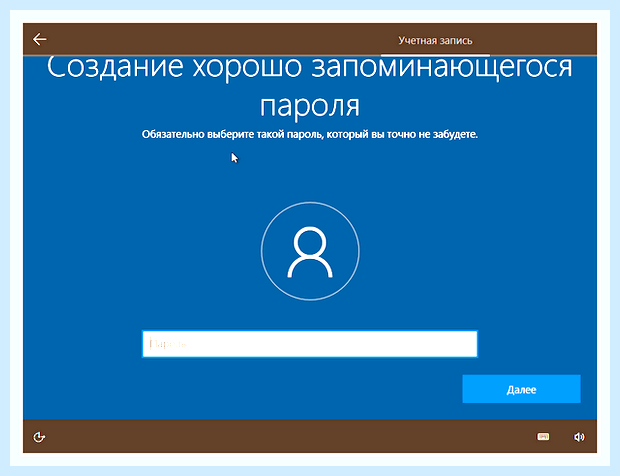The width and height of the screenshot is (620, 476).
Task: Go back using the left arrow icon
Action: tap(40, 39)
